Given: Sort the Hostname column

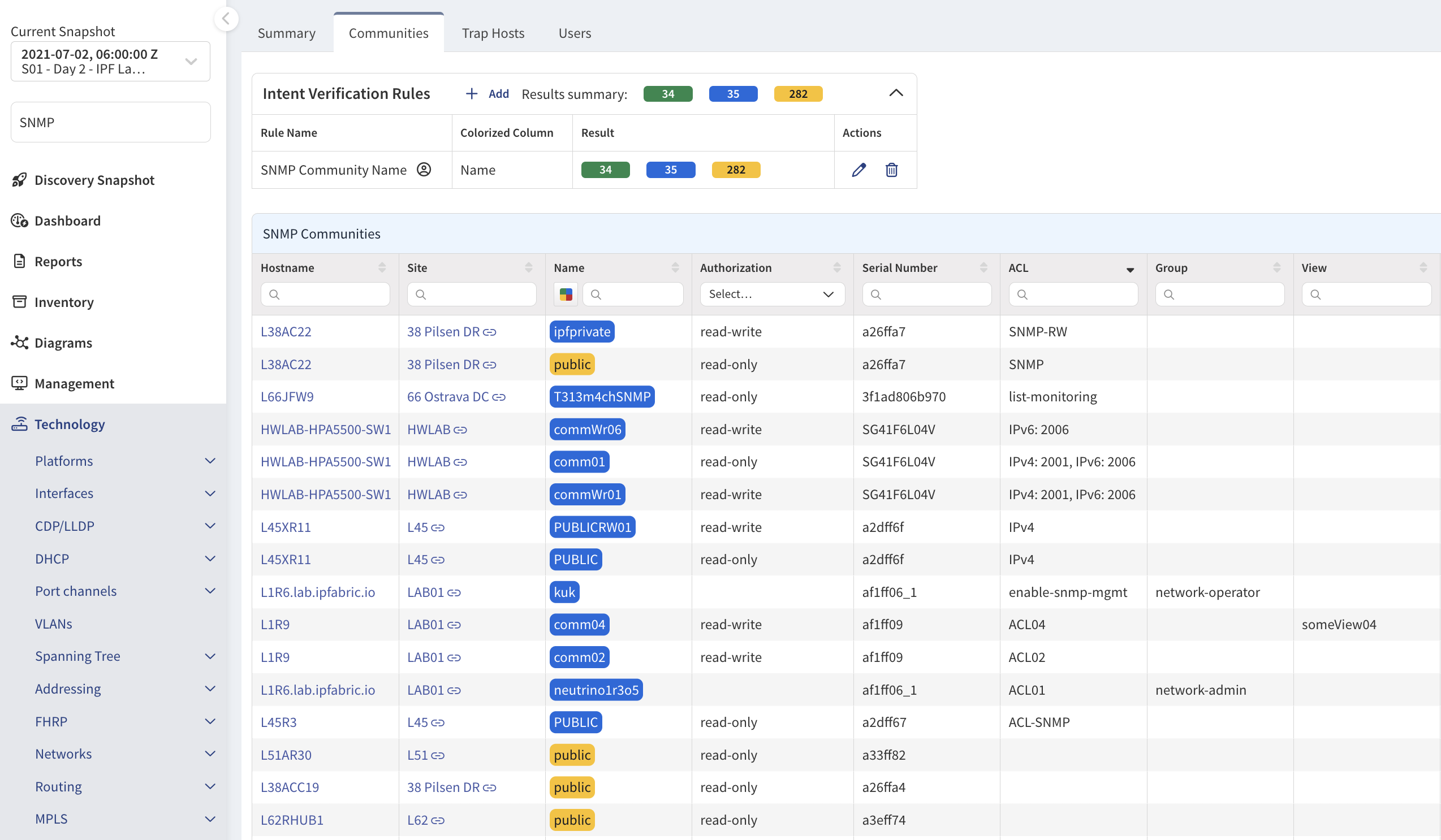Looking at the screenshot, I should (x=382, y=267).
